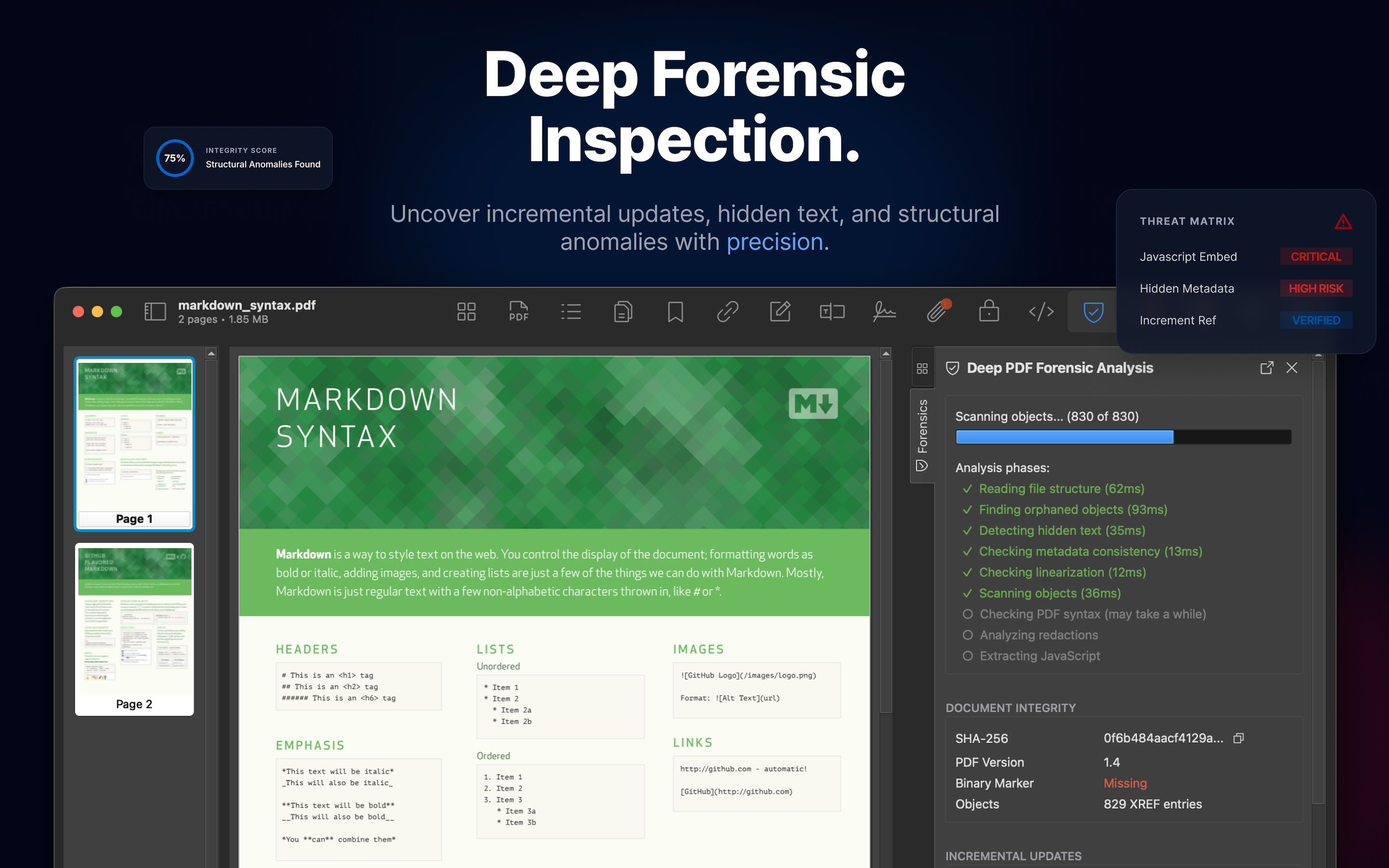Click the document vertical scrollbar thumb
The image size is (1389, 868).
tap(885, 537)
